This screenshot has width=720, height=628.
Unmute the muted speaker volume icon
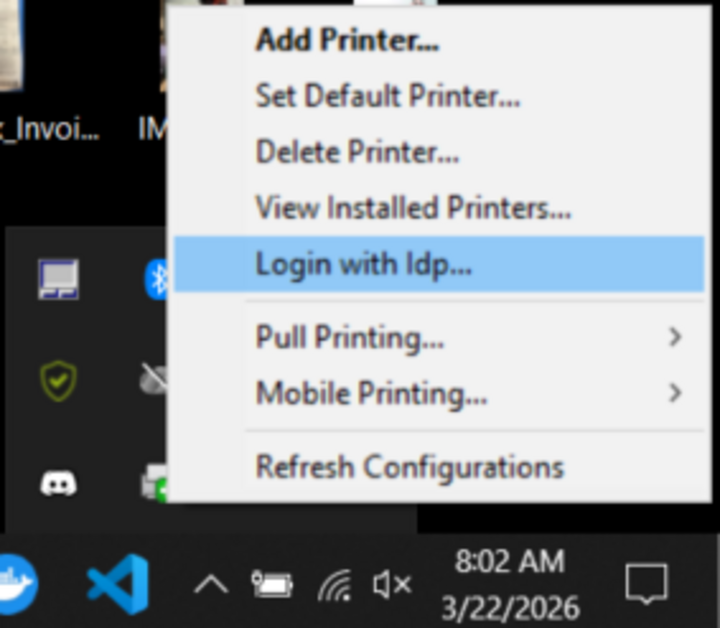(x=391, y=585)
